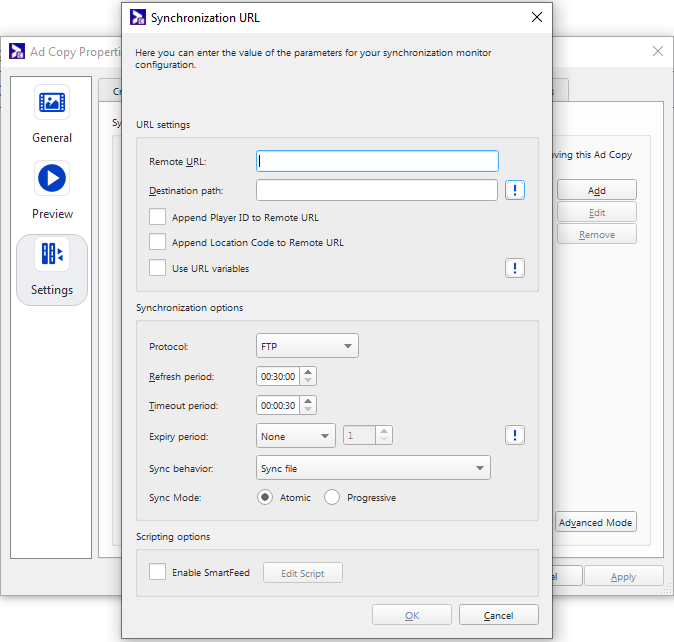Expand the Expiry period dropdown

[x=296, y=436]
